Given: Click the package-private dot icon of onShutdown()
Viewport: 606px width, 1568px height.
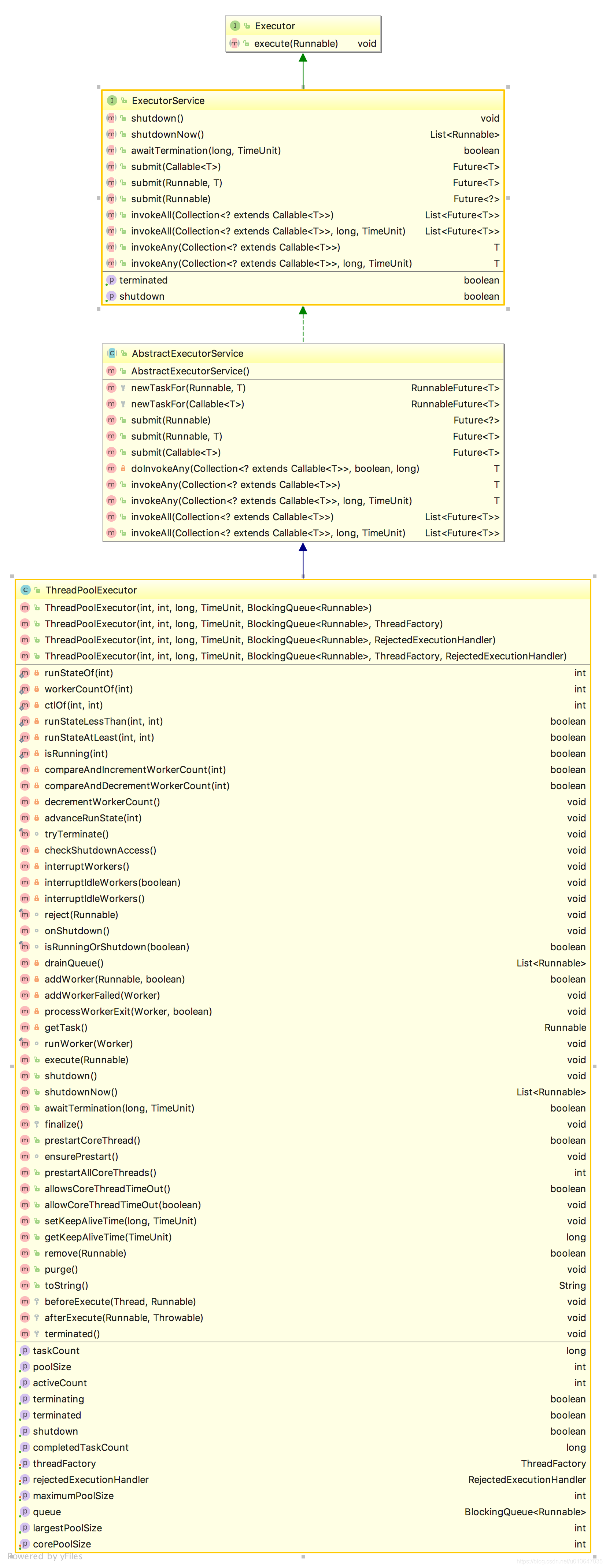Looking at the screenshot, I should pos(37,931).
